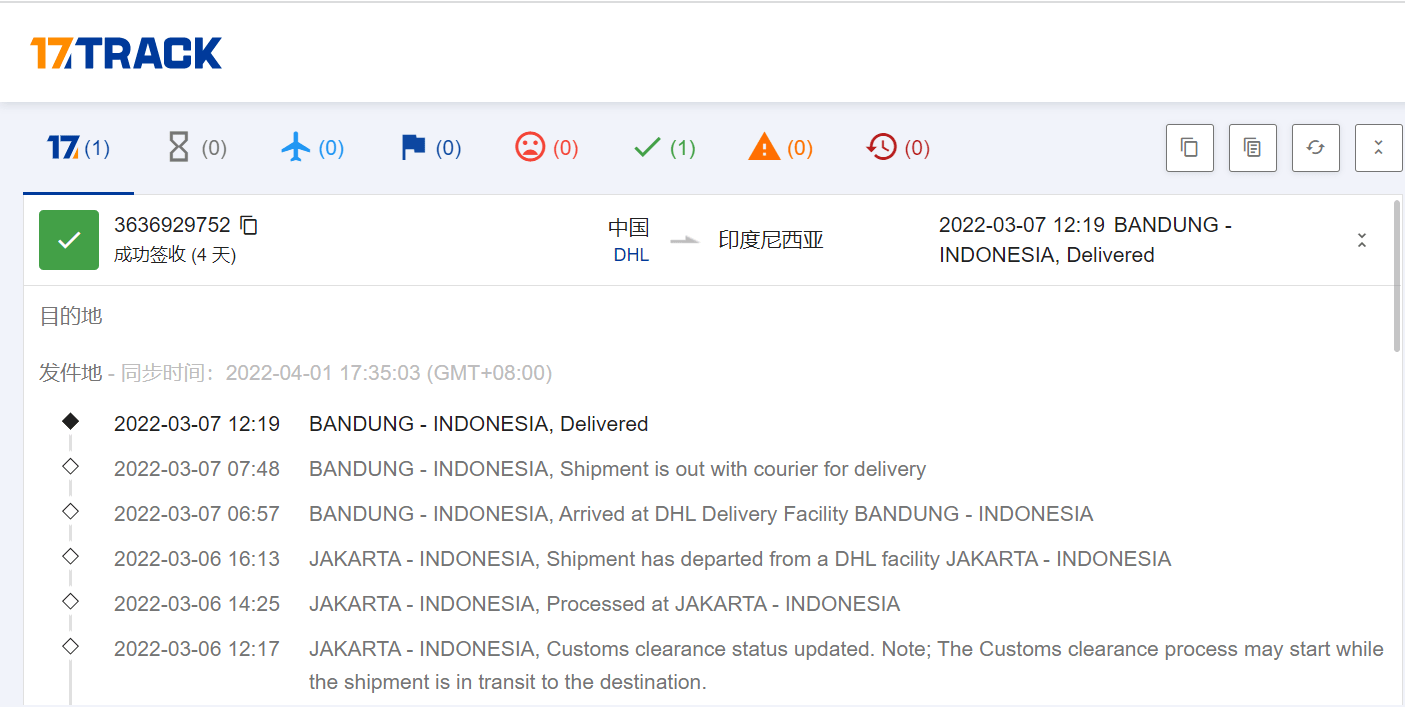Collapse the shipment details chevron
The width and height of the screenshot is (1405, 707).
click(1361, 240)
